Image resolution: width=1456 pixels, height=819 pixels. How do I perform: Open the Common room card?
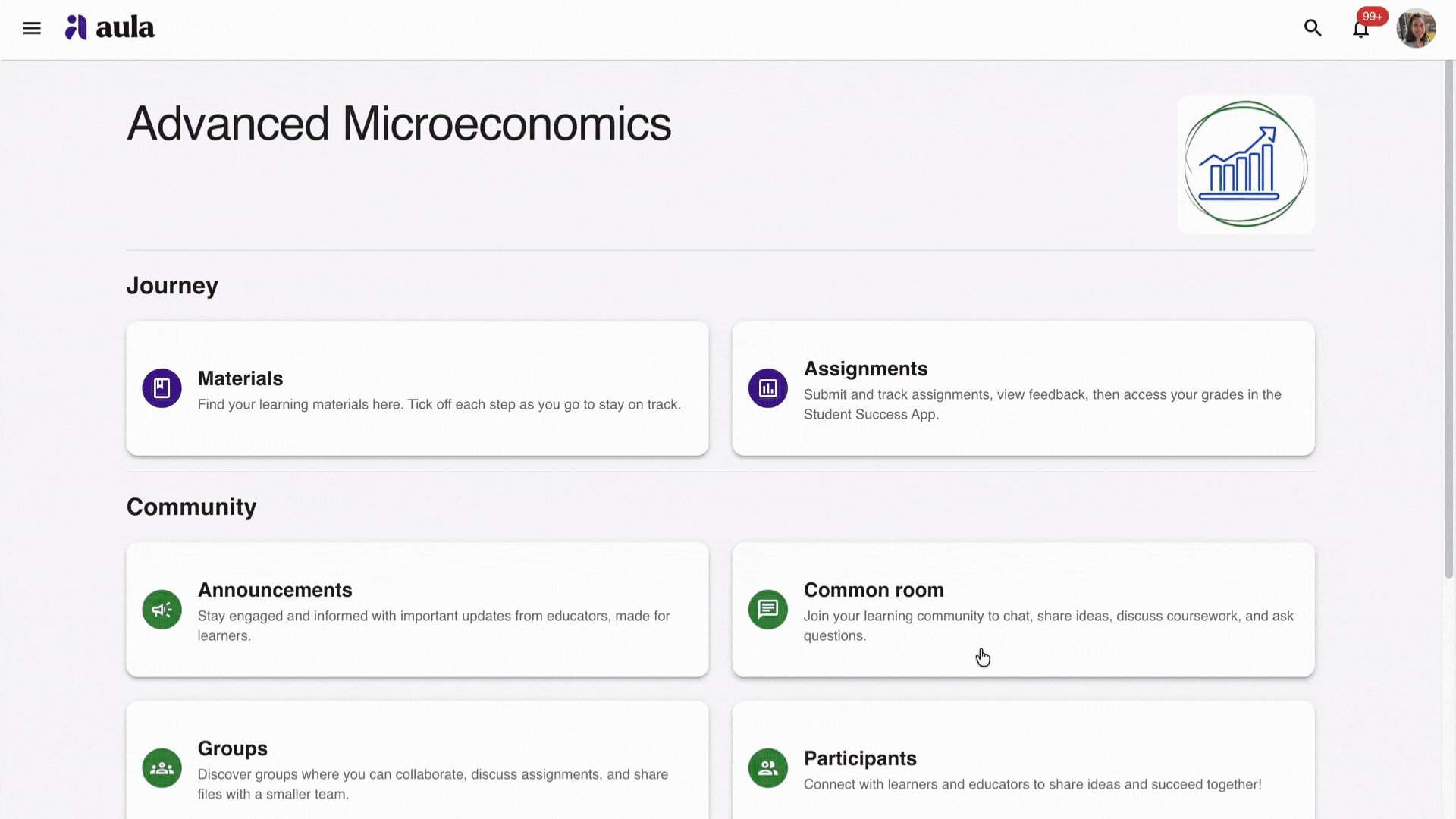1023,610
